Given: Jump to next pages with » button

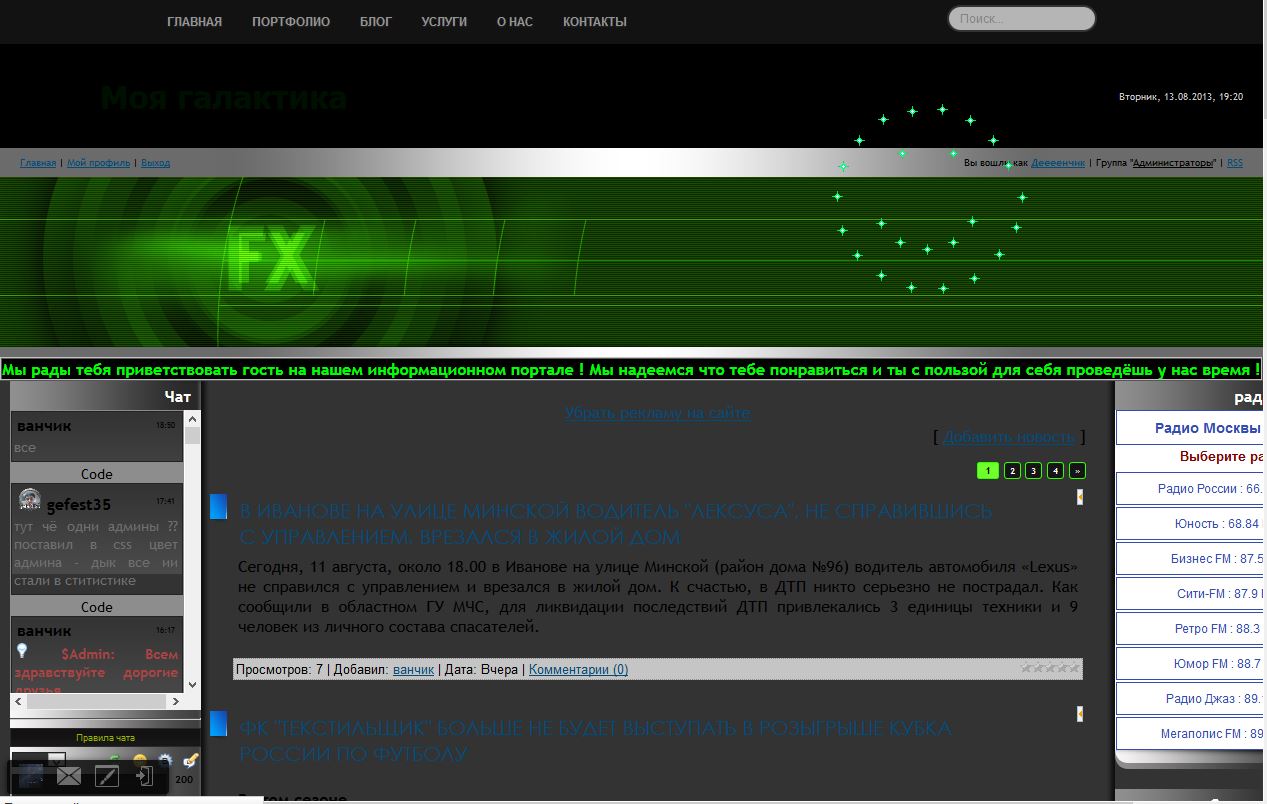Looking at the screenshot, I should tap(1077, 471).
